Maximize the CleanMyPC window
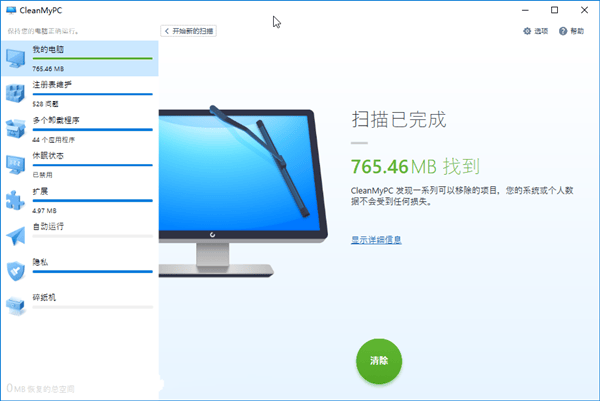 click(554, 10)
